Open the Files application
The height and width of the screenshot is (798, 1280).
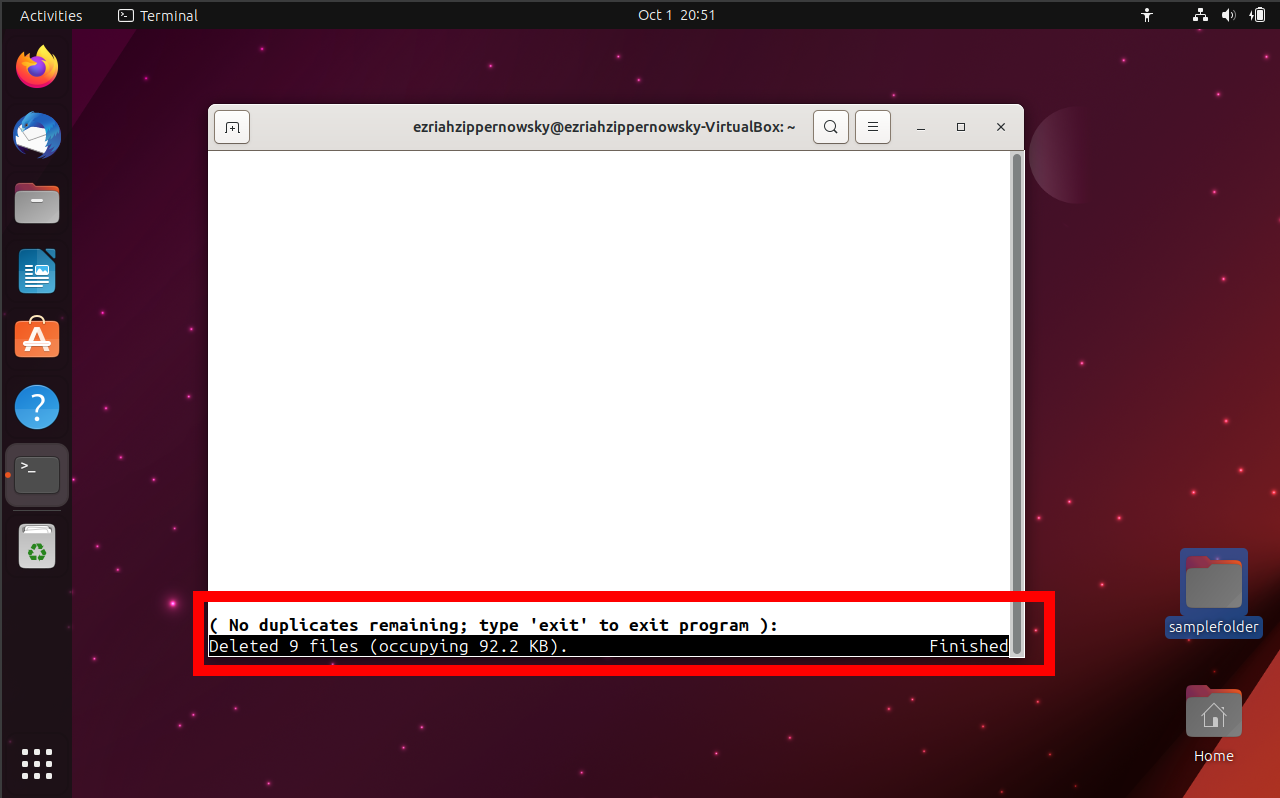pyautogui.click(x=36, y=203)
